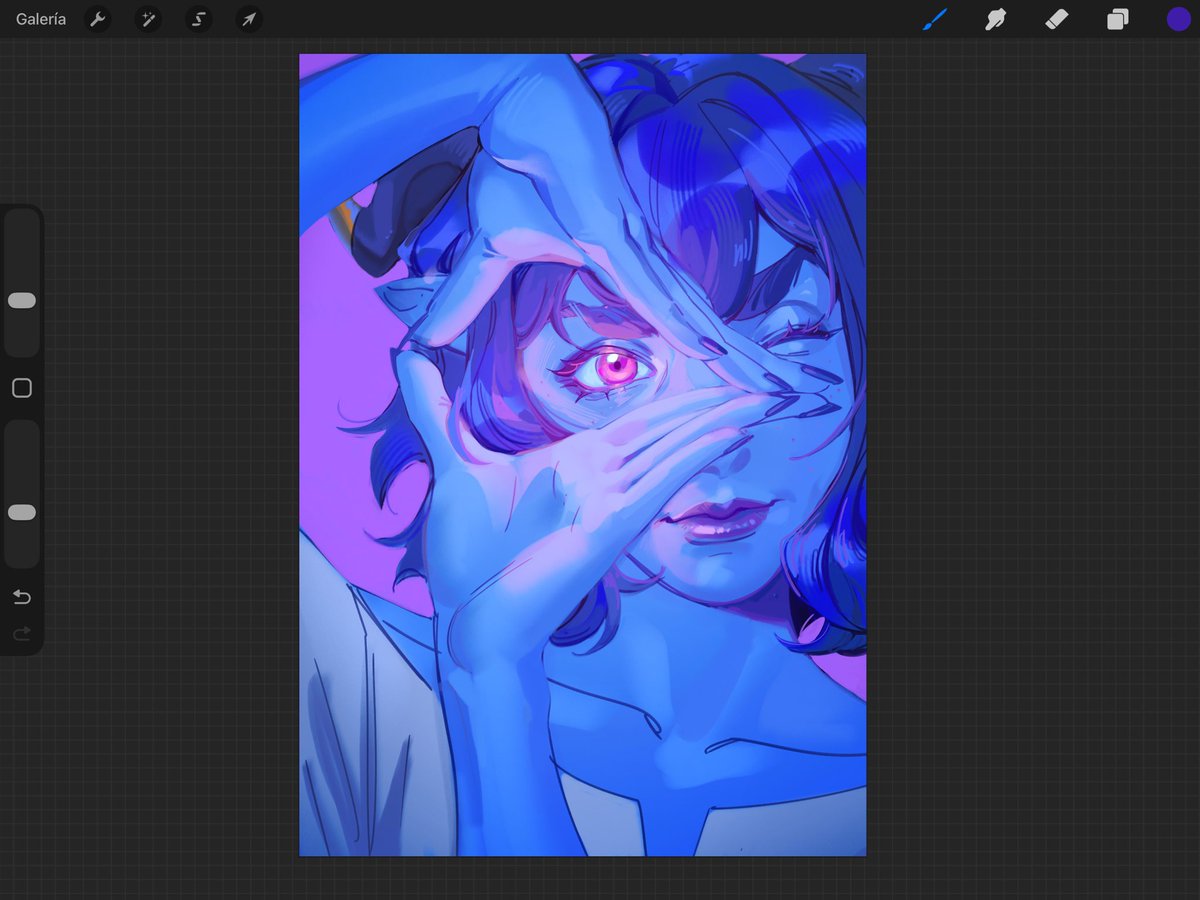Switch to the Eraser tool
This screenshot has height=900, width=1200.
click(x=1056, y=18)
